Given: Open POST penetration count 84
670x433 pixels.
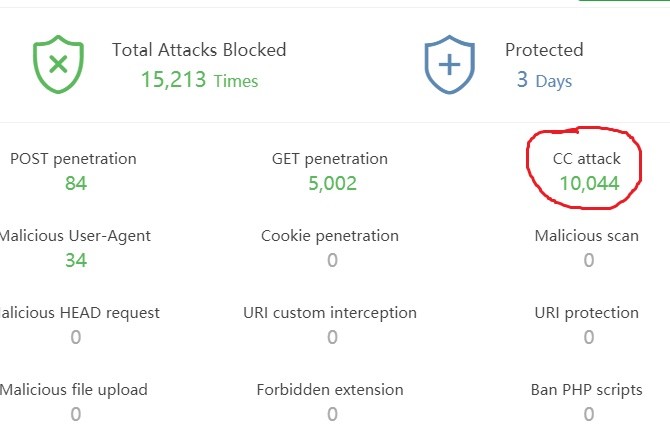Looking at the screenshot, I should [x=75, y=183].
